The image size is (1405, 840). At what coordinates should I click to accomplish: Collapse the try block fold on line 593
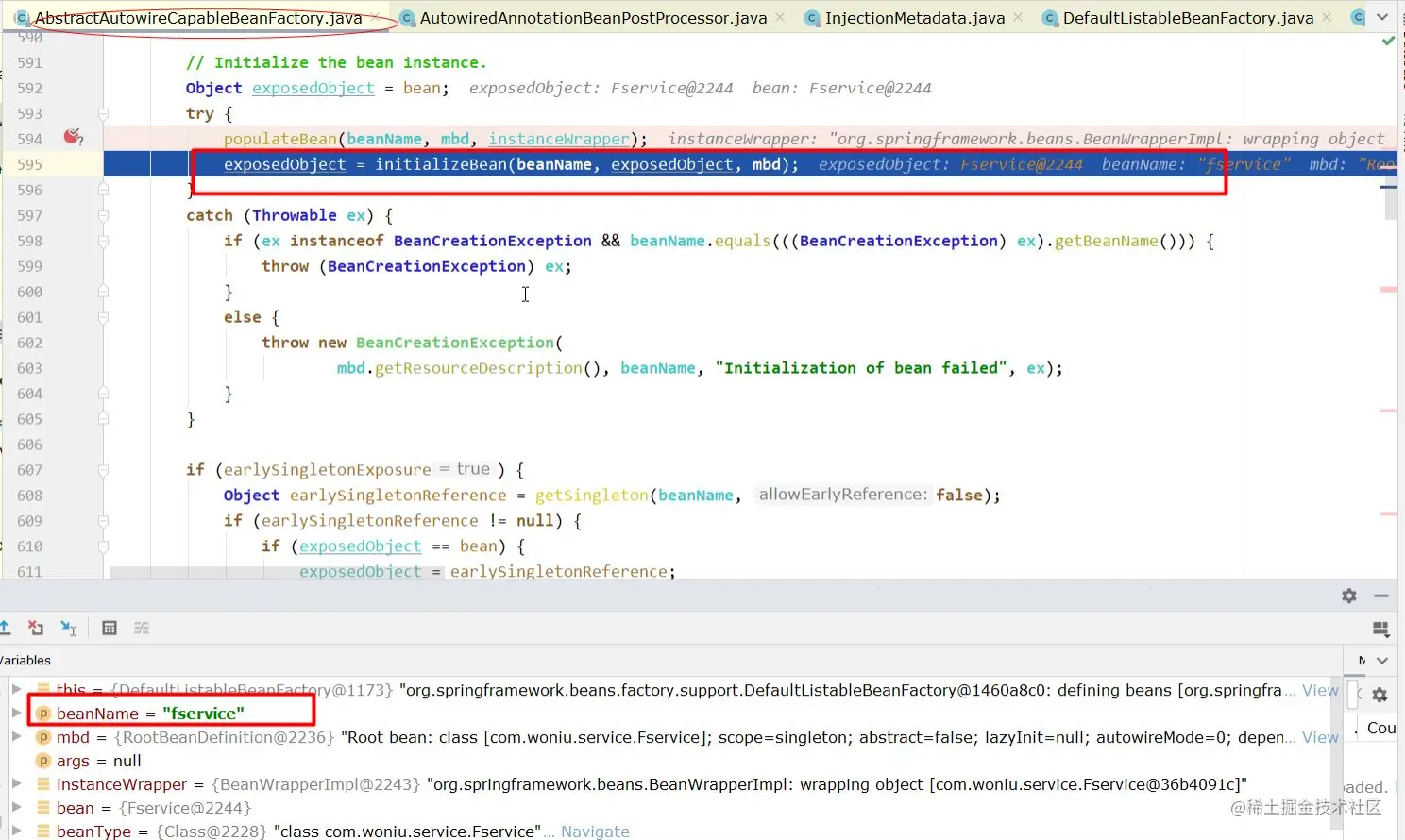click(x=103, y=113)
